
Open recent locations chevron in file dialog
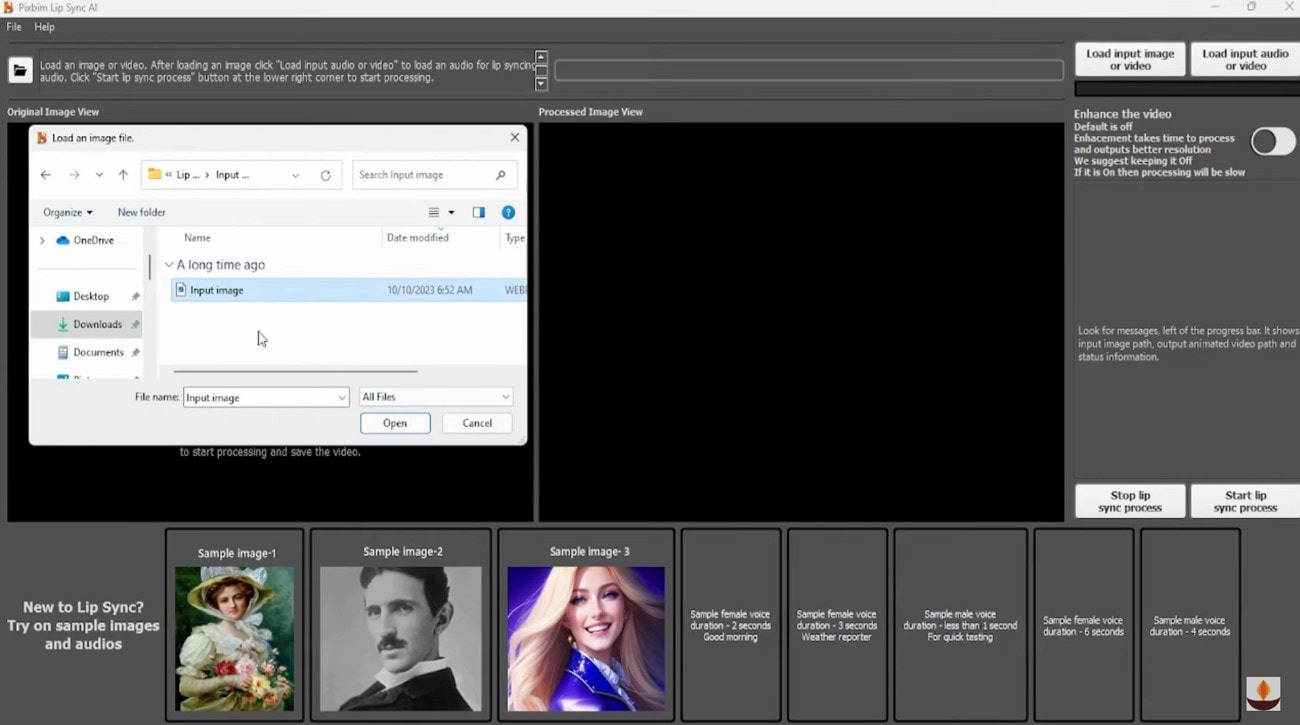point(99,175)
